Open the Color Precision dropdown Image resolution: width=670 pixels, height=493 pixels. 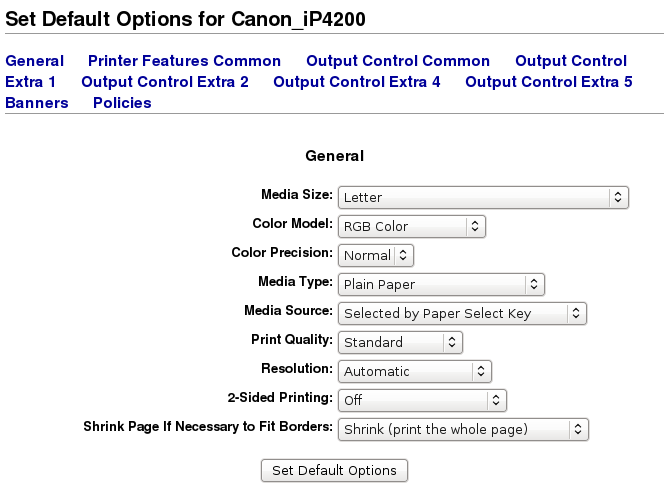click(376, 255)
